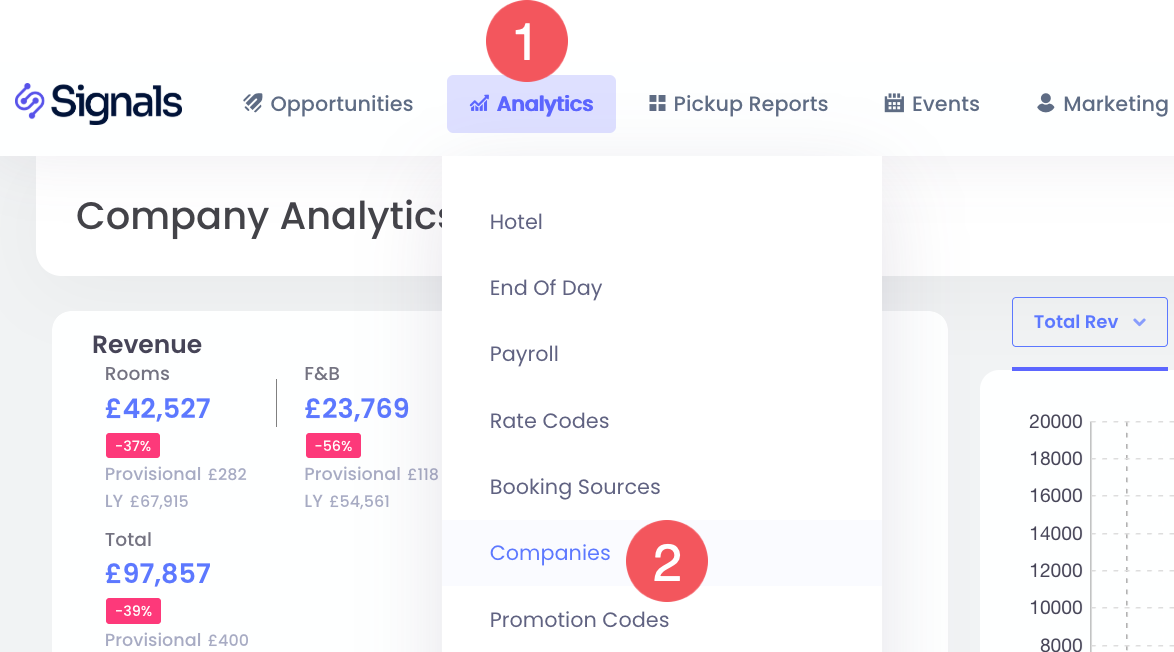The image size is (1174, 652).
Task: Click the Pickup Reports grid icon
Action: (x=657, y=103)
